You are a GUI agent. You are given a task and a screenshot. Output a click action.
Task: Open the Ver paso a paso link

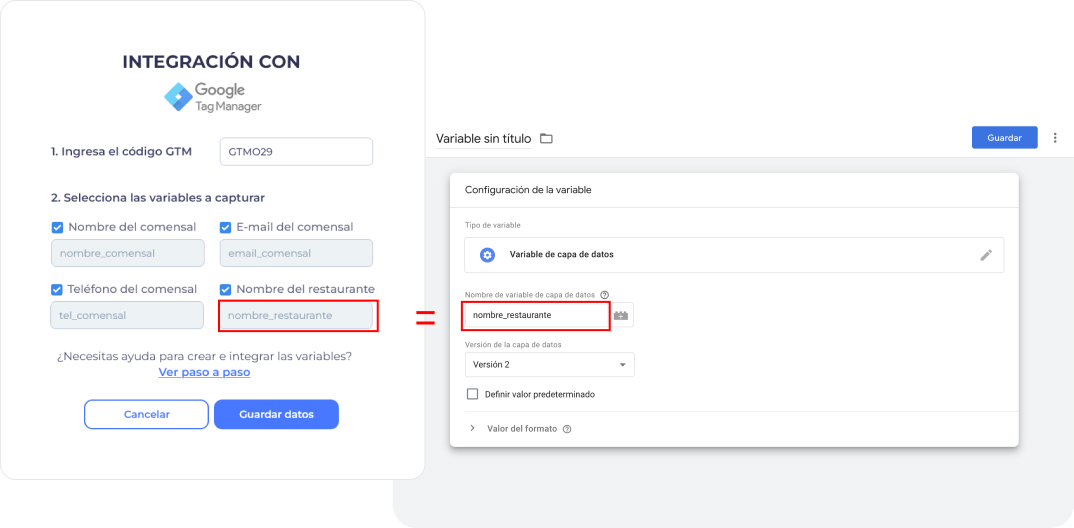tap(204, 372)
